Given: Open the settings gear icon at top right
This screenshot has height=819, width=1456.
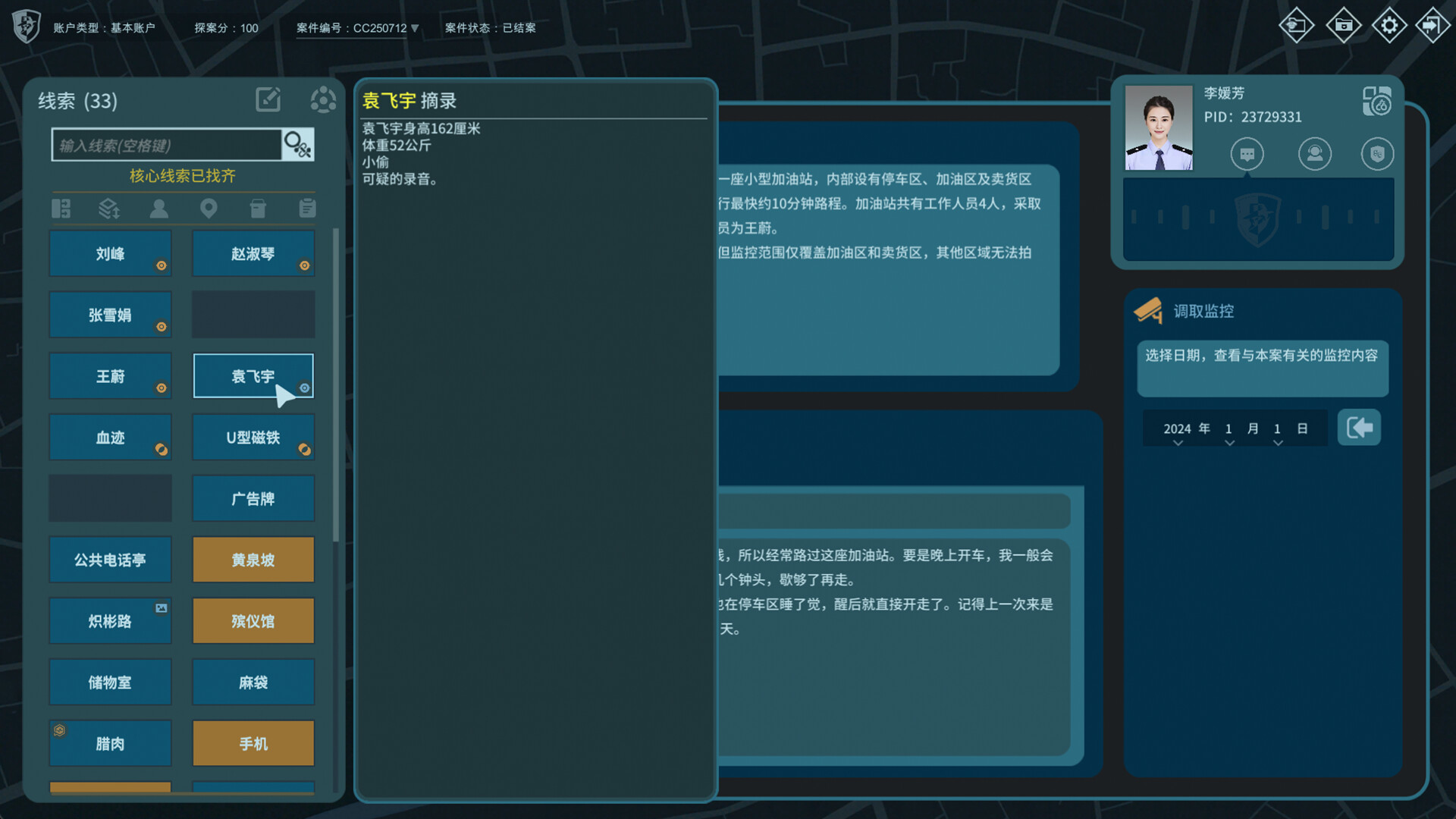Looking at the screenshot, I should (x=1390, y=24).
